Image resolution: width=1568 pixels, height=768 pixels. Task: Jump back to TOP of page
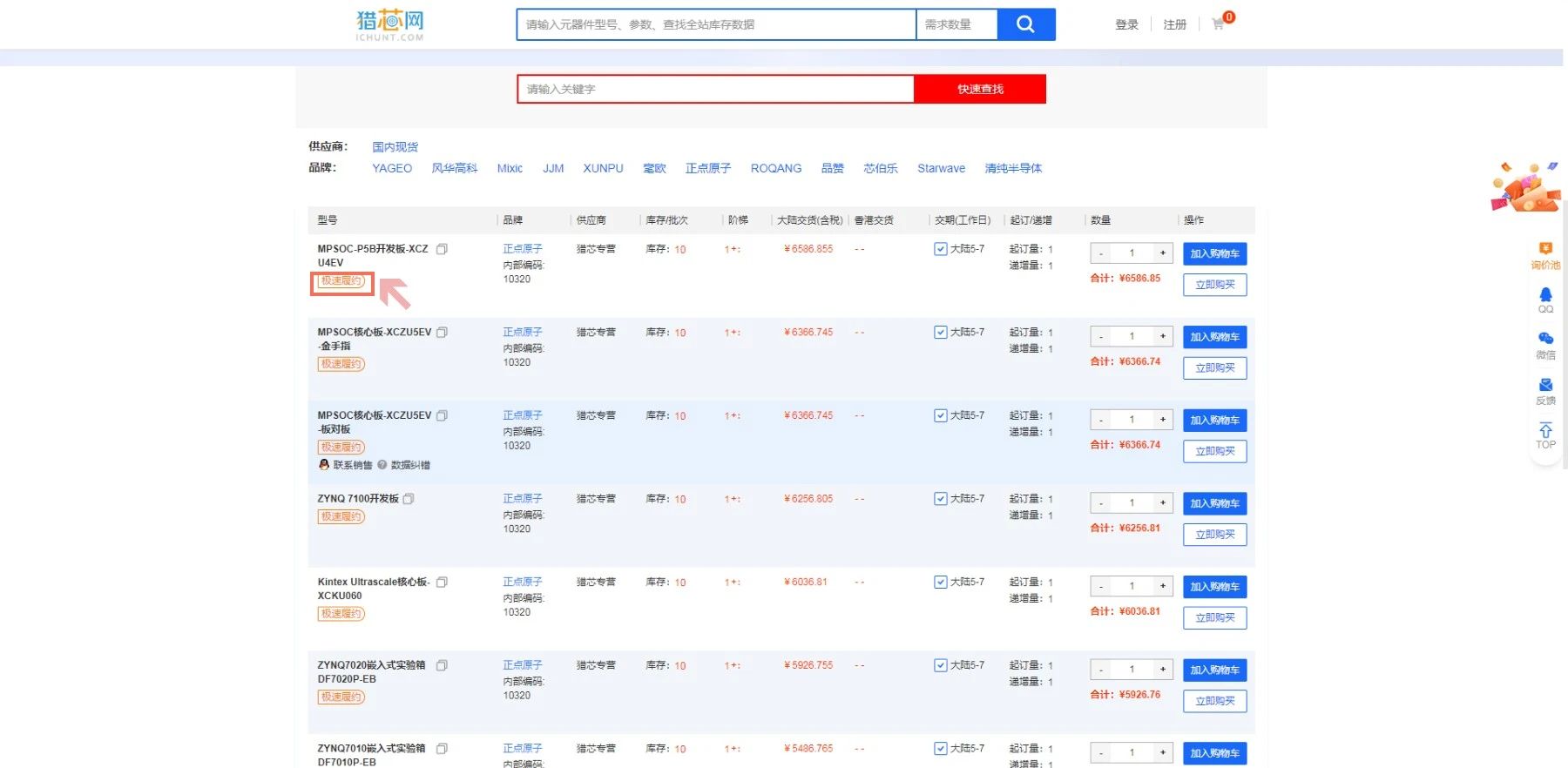click(x=1545, y=436)
